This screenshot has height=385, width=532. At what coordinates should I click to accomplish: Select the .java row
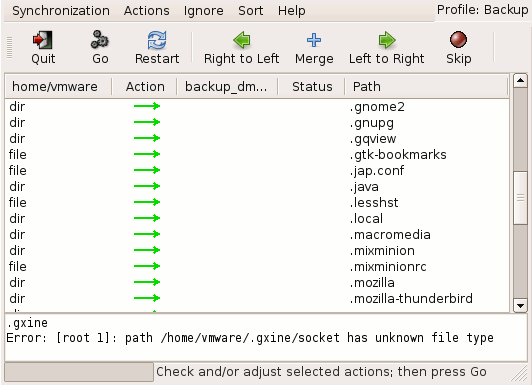click(257, 186)
